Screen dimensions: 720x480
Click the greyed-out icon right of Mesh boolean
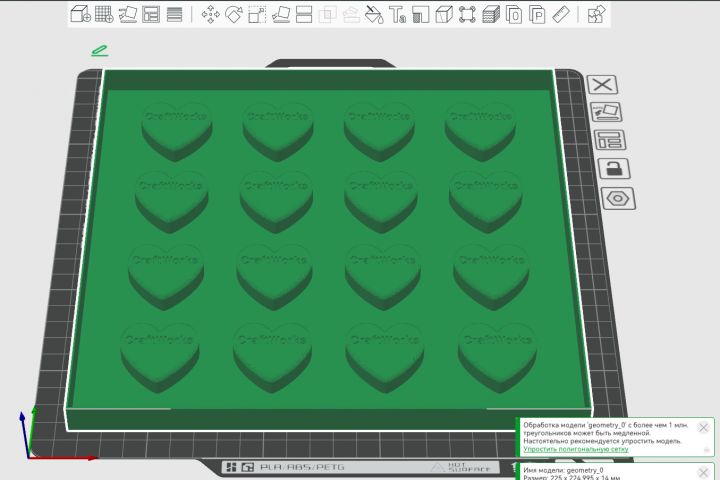click(x=351, y=14)
